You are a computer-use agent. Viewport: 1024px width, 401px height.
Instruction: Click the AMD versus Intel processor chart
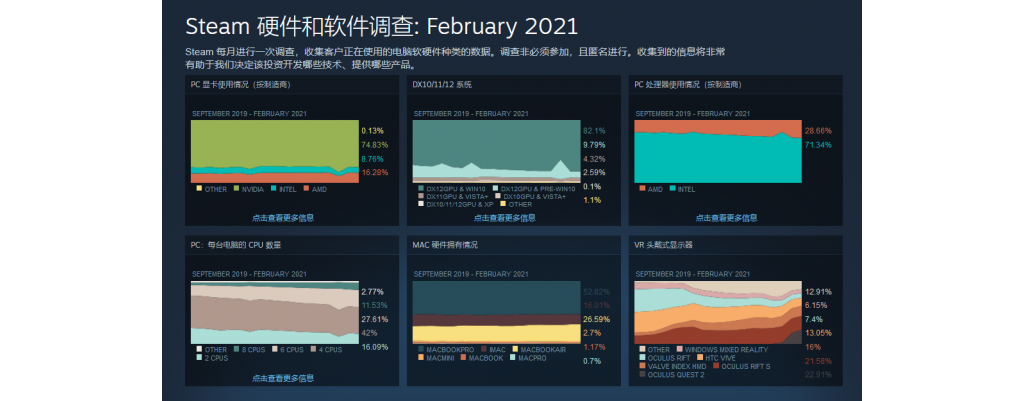[718, 152]
